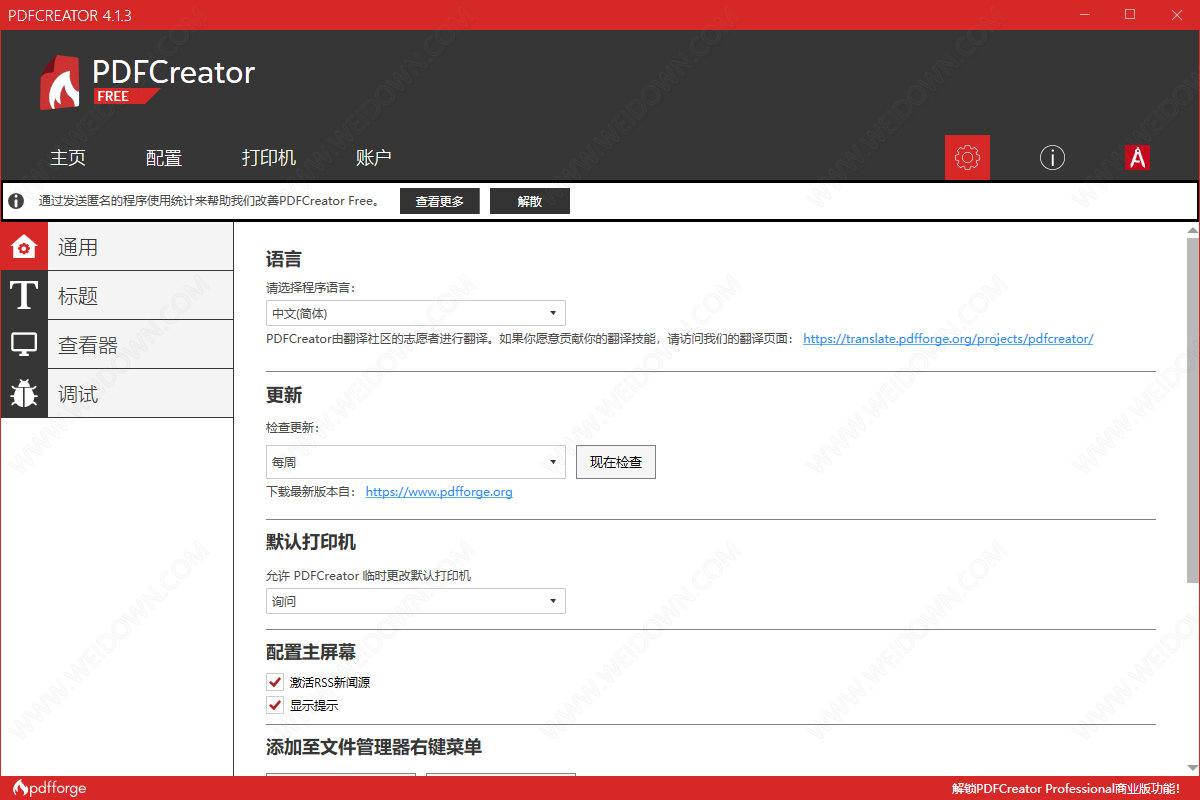The image size is (1200, 800).
Task: Click the red Architect "A" icon
Action: [1137, 157]
